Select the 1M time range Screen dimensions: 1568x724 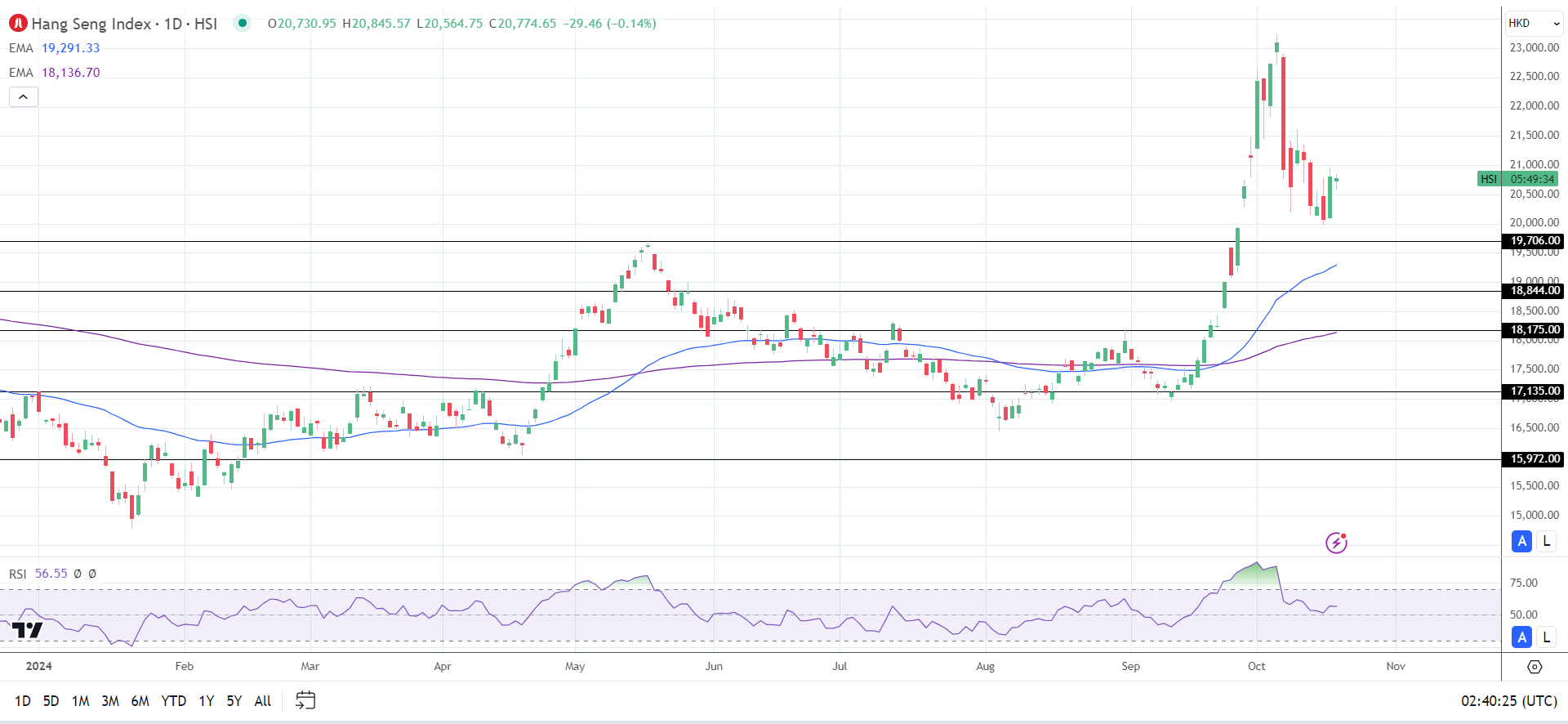click(80, 701)
